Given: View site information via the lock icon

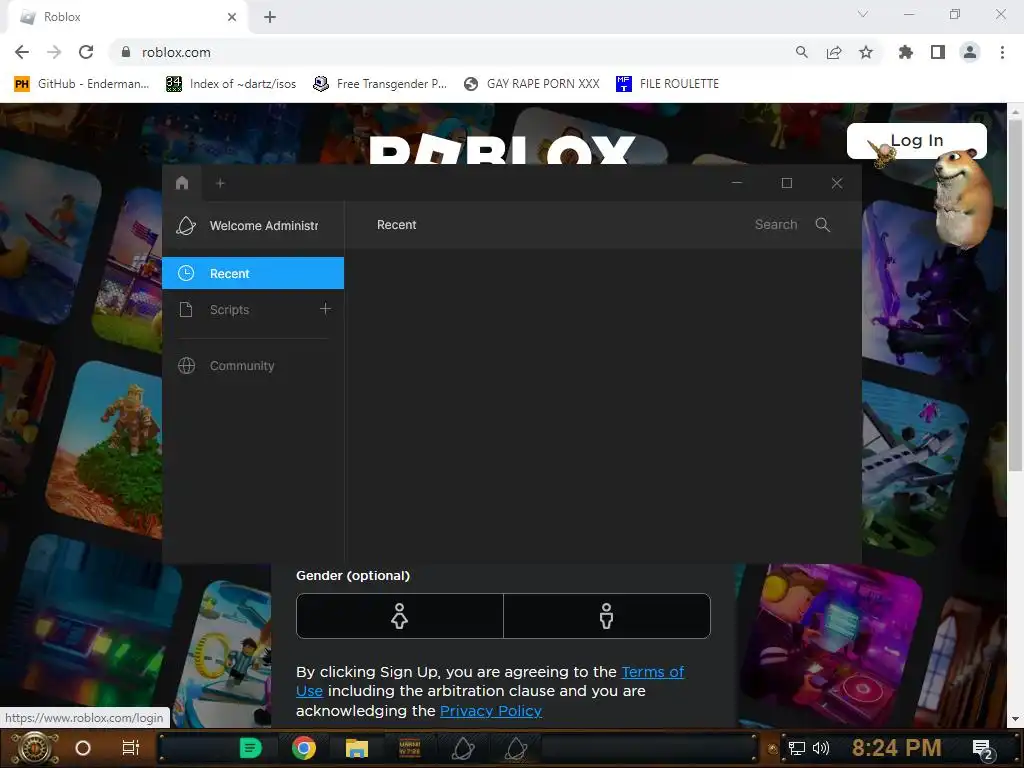Looking at the screenshot, I should [125, 52].
